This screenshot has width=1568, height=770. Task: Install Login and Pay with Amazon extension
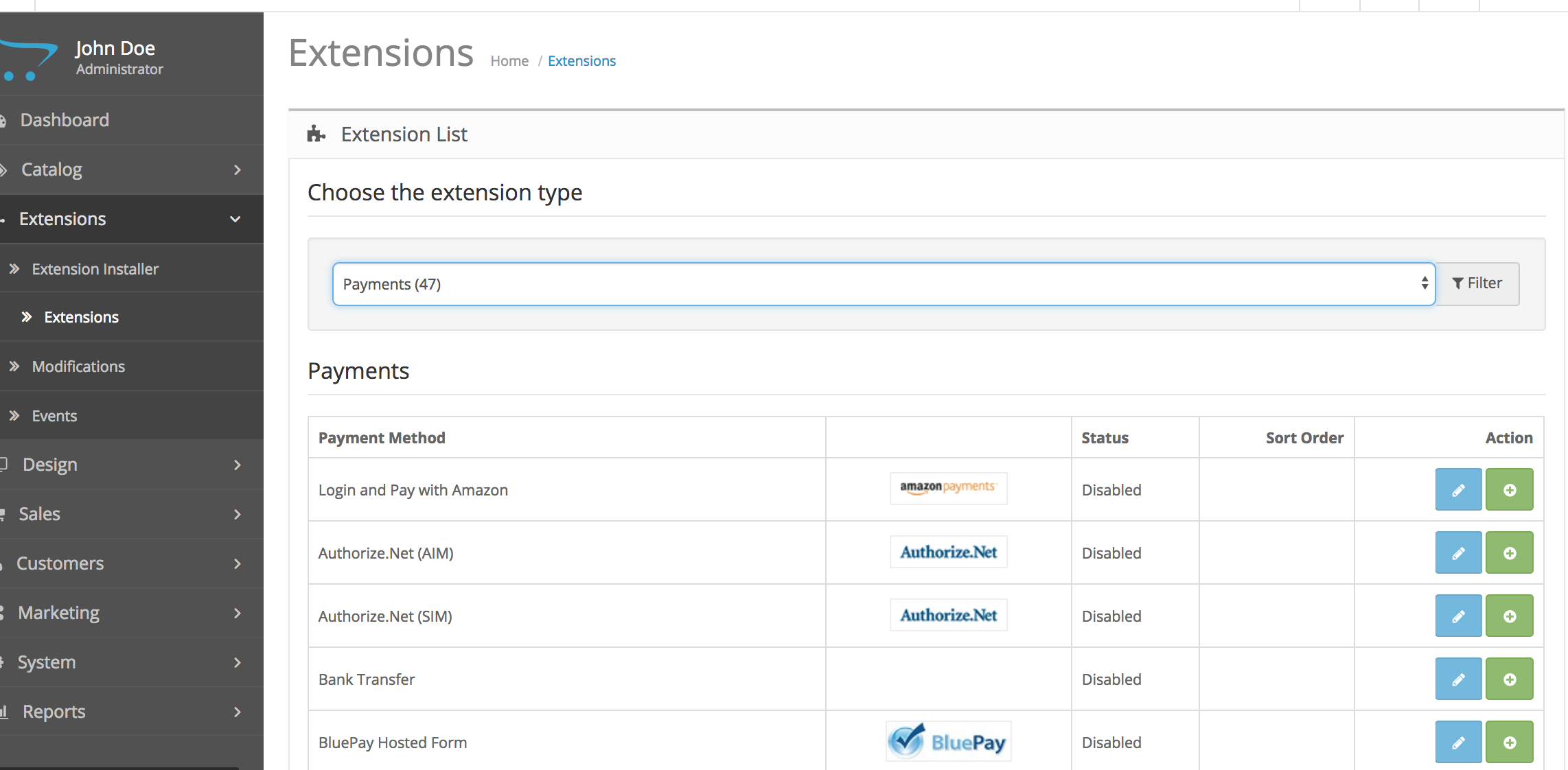coord(1509,489)
